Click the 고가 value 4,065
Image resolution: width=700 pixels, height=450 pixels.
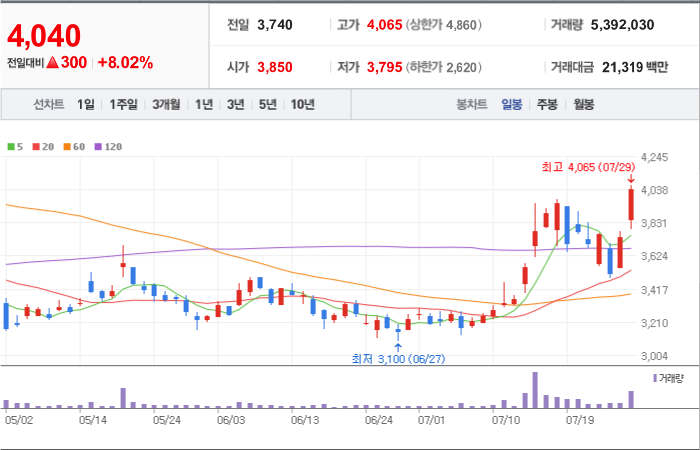point(384,25)
